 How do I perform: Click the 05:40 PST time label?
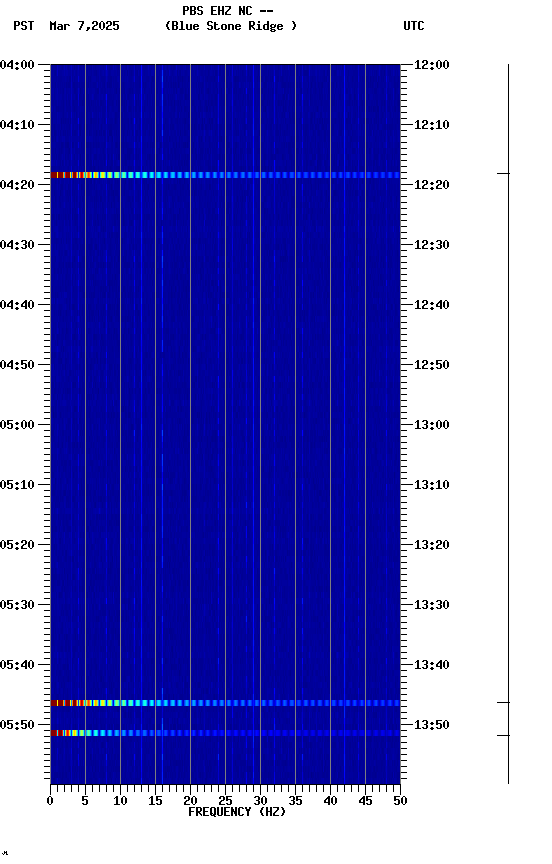17,665
